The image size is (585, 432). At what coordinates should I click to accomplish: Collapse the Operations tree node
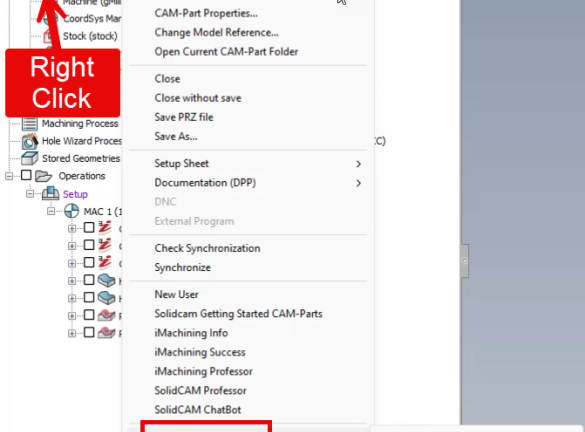click(x=9, y=176)
